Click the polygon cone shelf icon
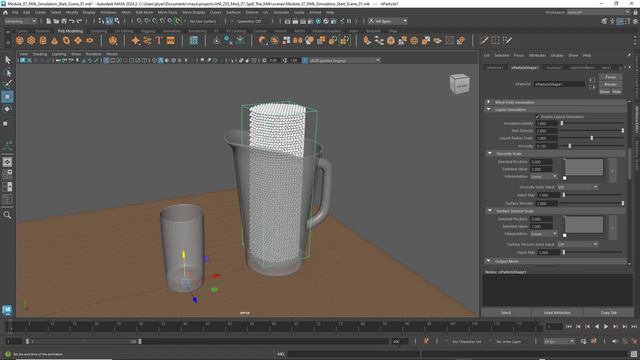 [54, 40]
